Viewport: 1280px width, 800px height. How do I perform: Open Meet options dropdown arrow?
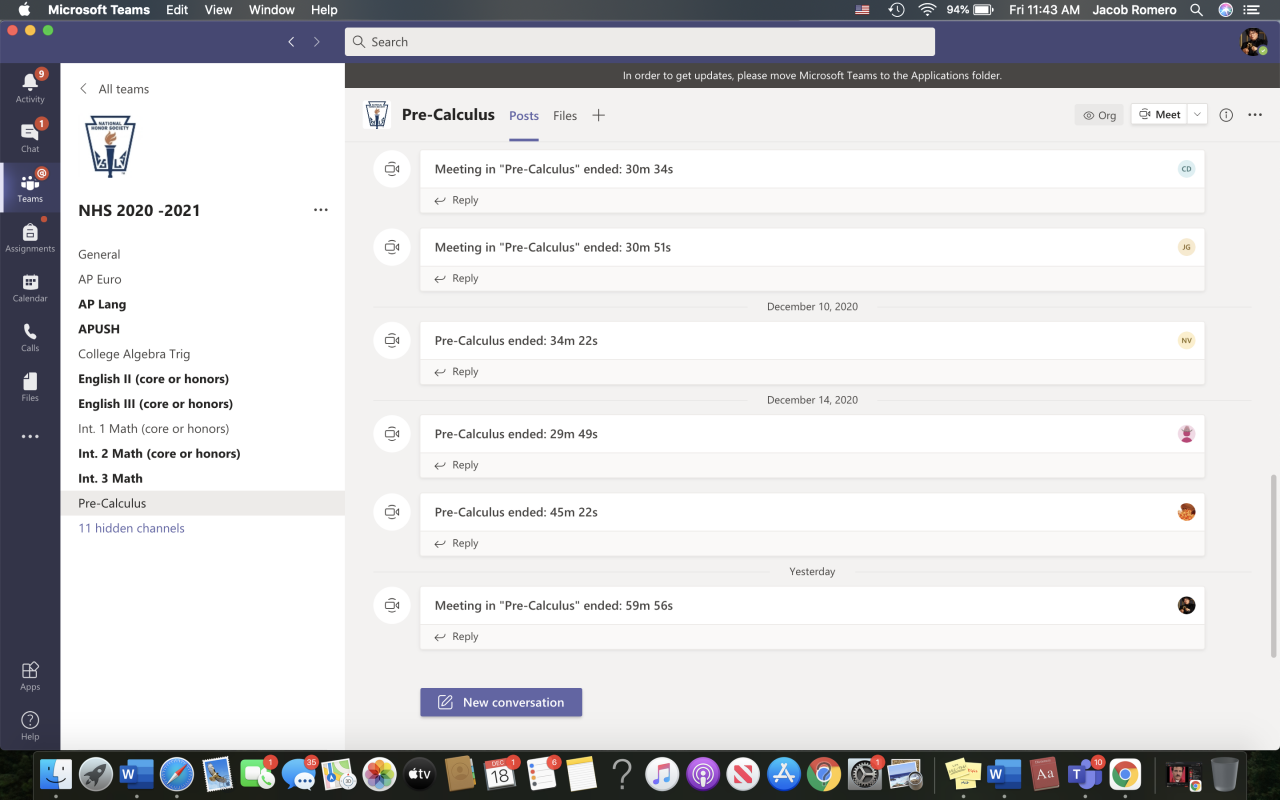click(1198, 115)
